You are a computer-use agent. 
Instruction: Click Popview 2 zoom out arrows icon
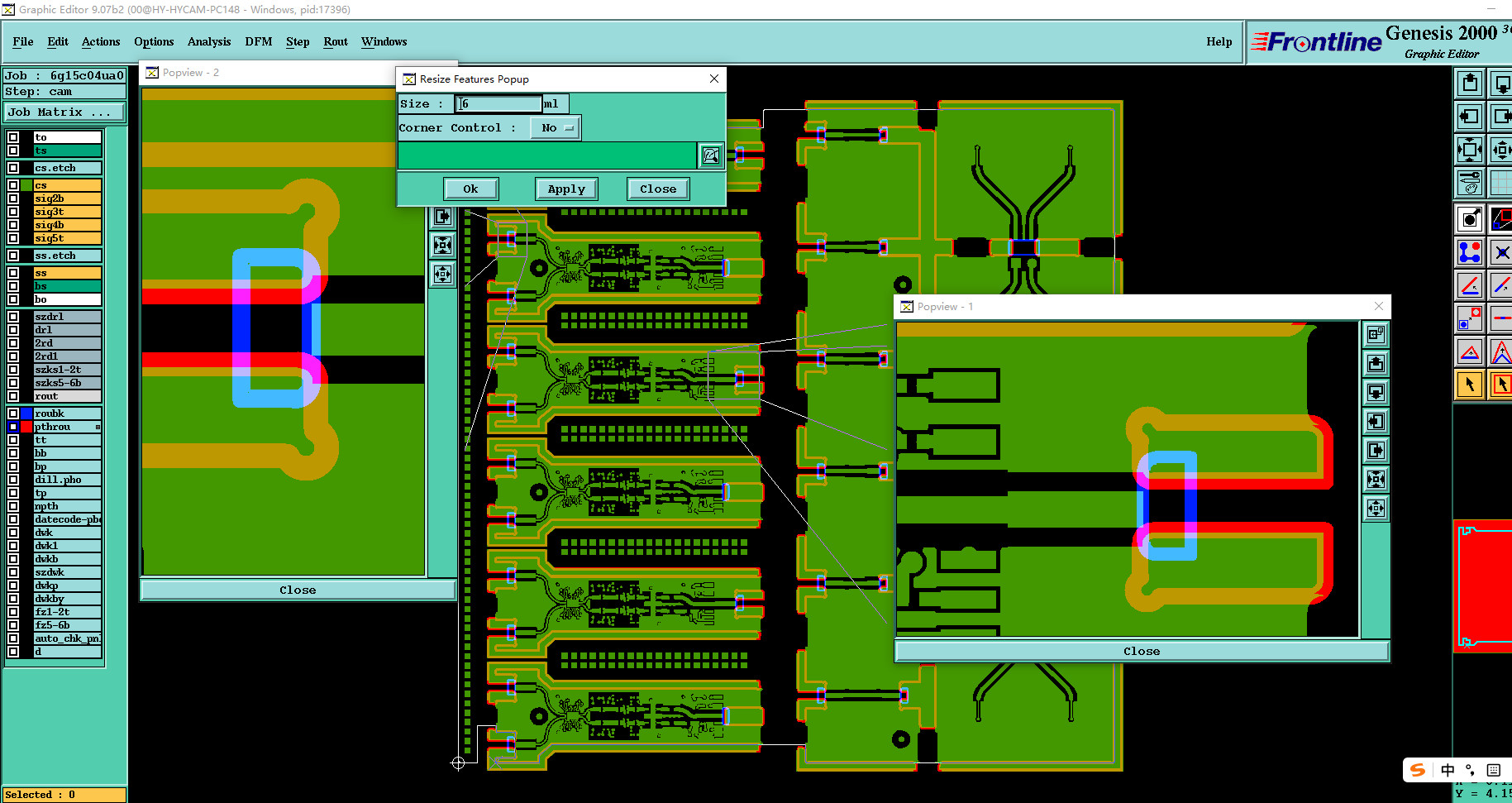click(443, 275)
